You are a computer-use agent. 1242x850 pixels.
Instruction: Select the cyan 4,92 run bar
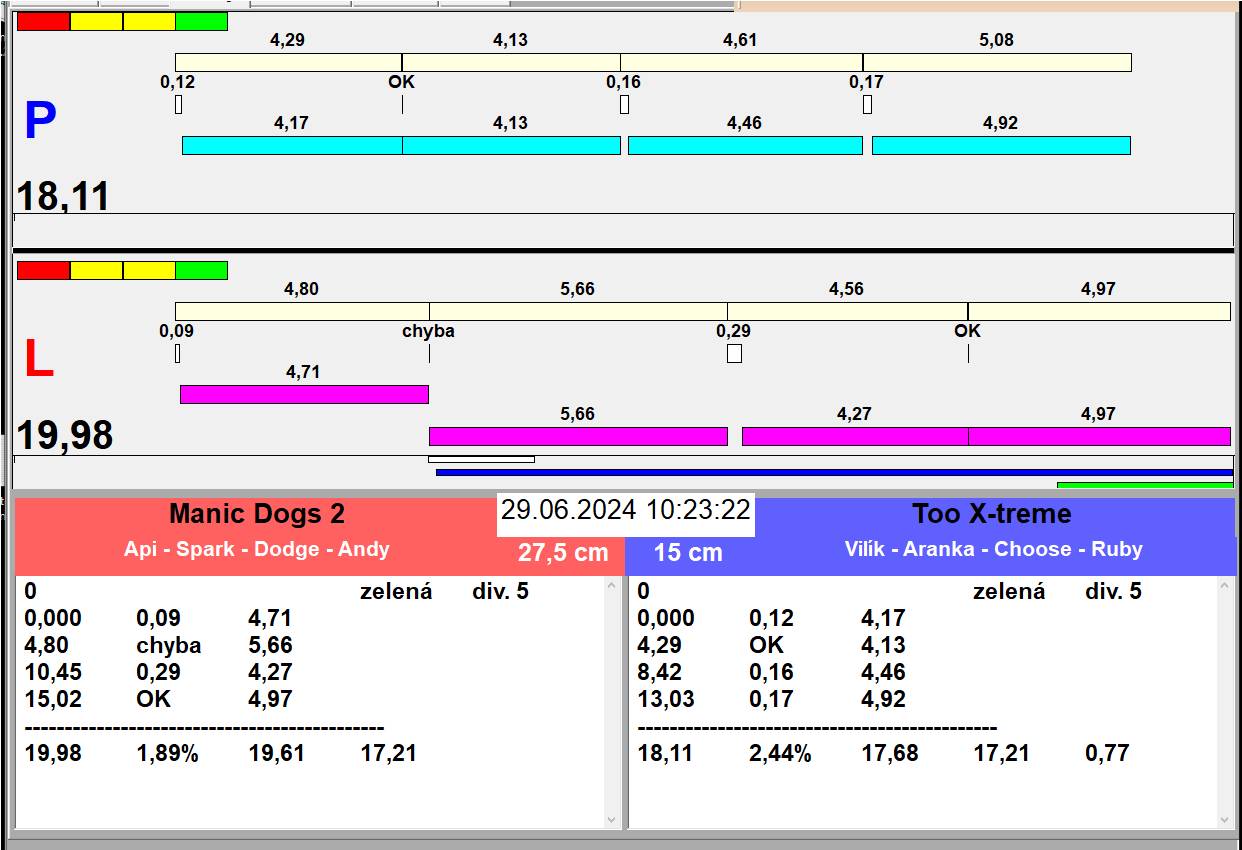(x=1000, y=145)
